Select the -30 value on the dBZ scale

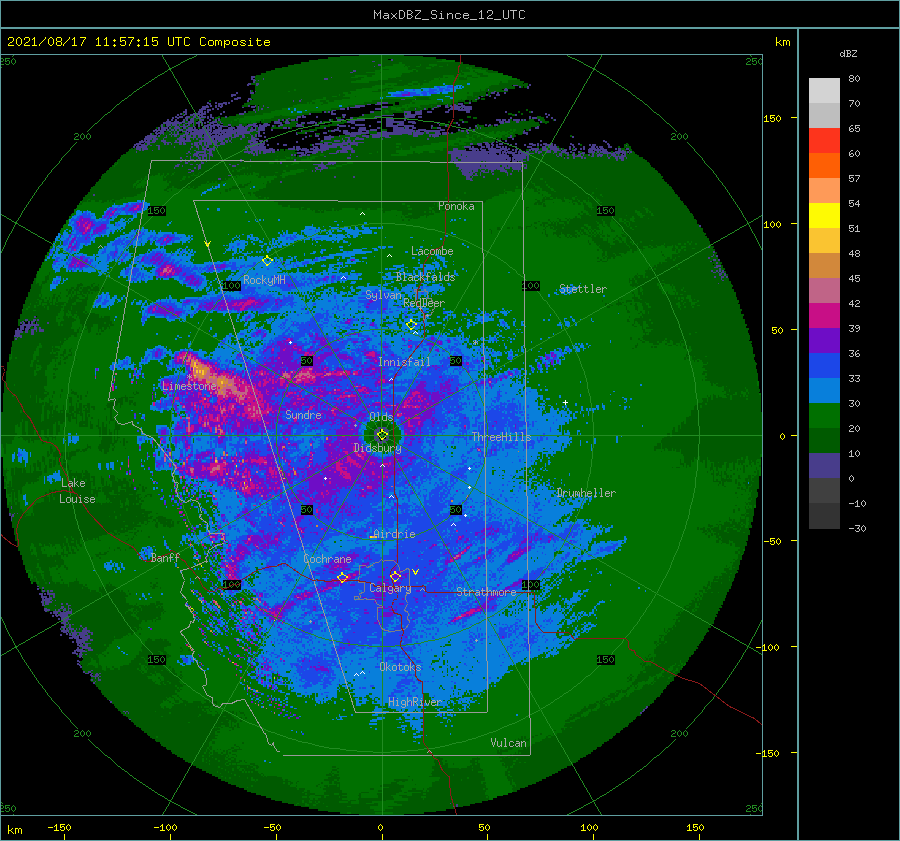(x=857, y=528)
